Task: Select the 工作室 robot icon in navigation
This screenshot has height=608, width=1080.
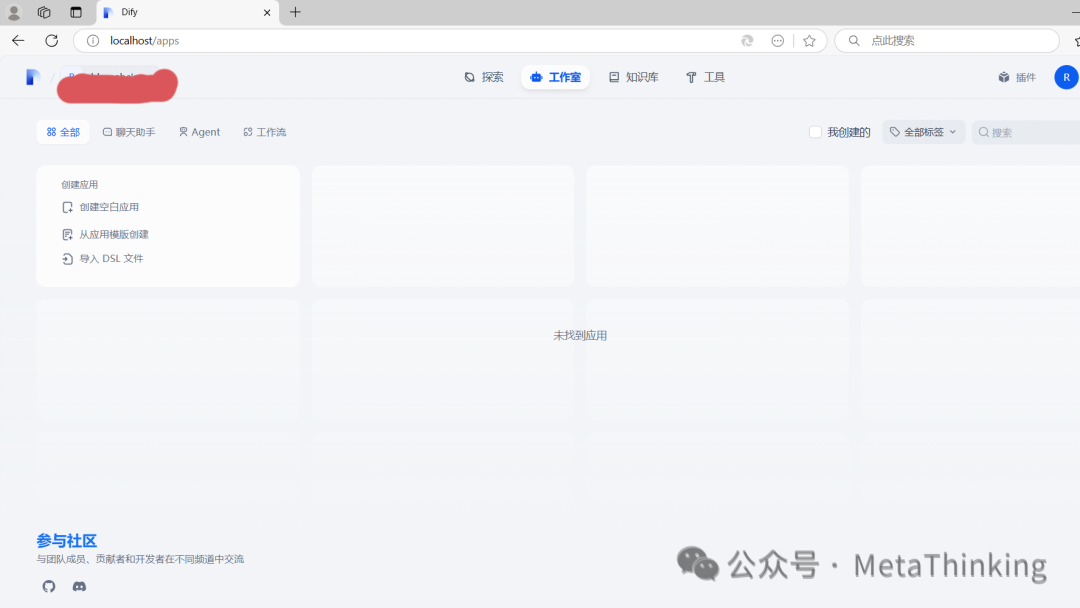Action: (x=537, y=76)
